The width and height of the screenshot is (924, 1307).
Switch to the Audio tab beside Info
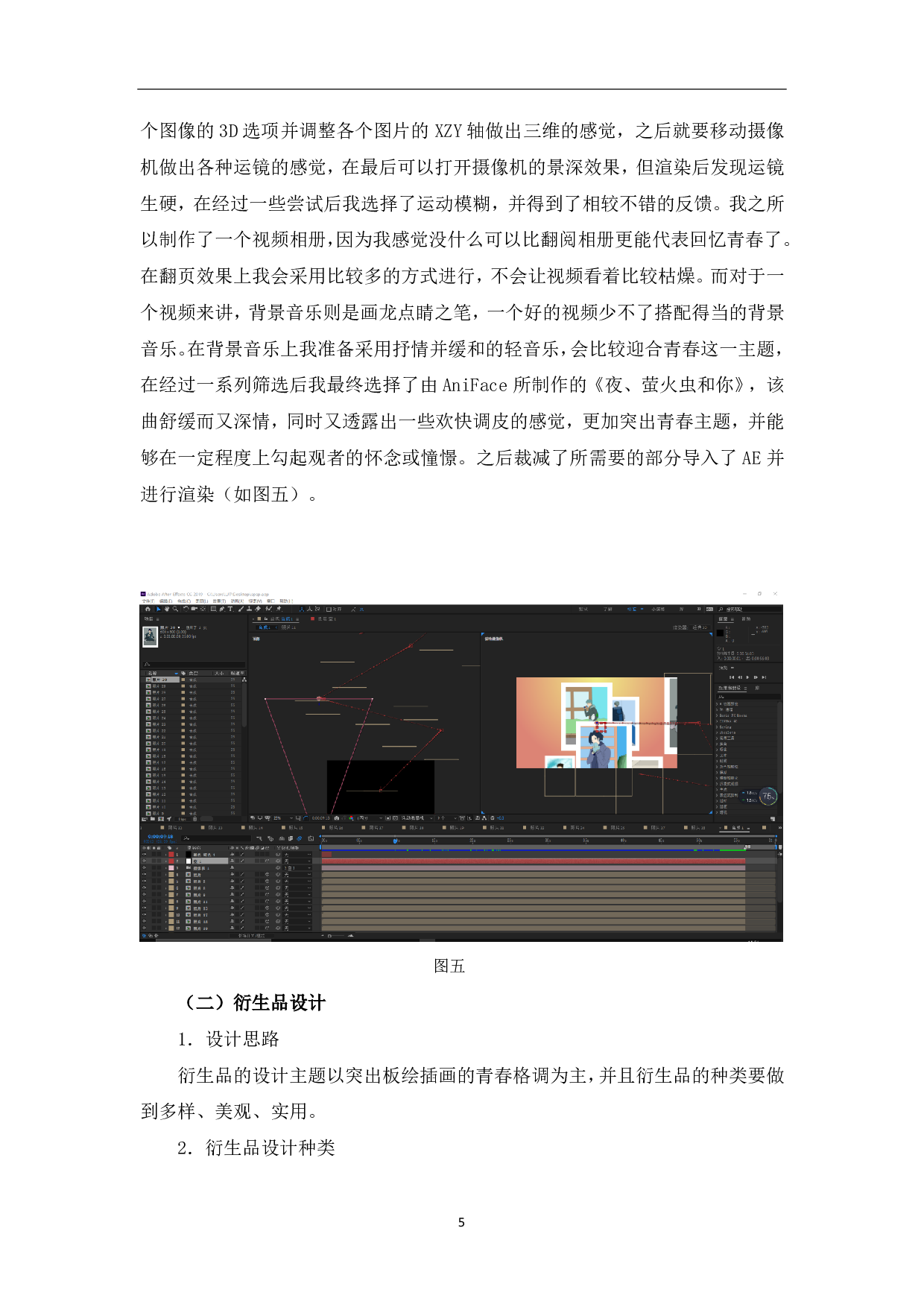(746, 619)
